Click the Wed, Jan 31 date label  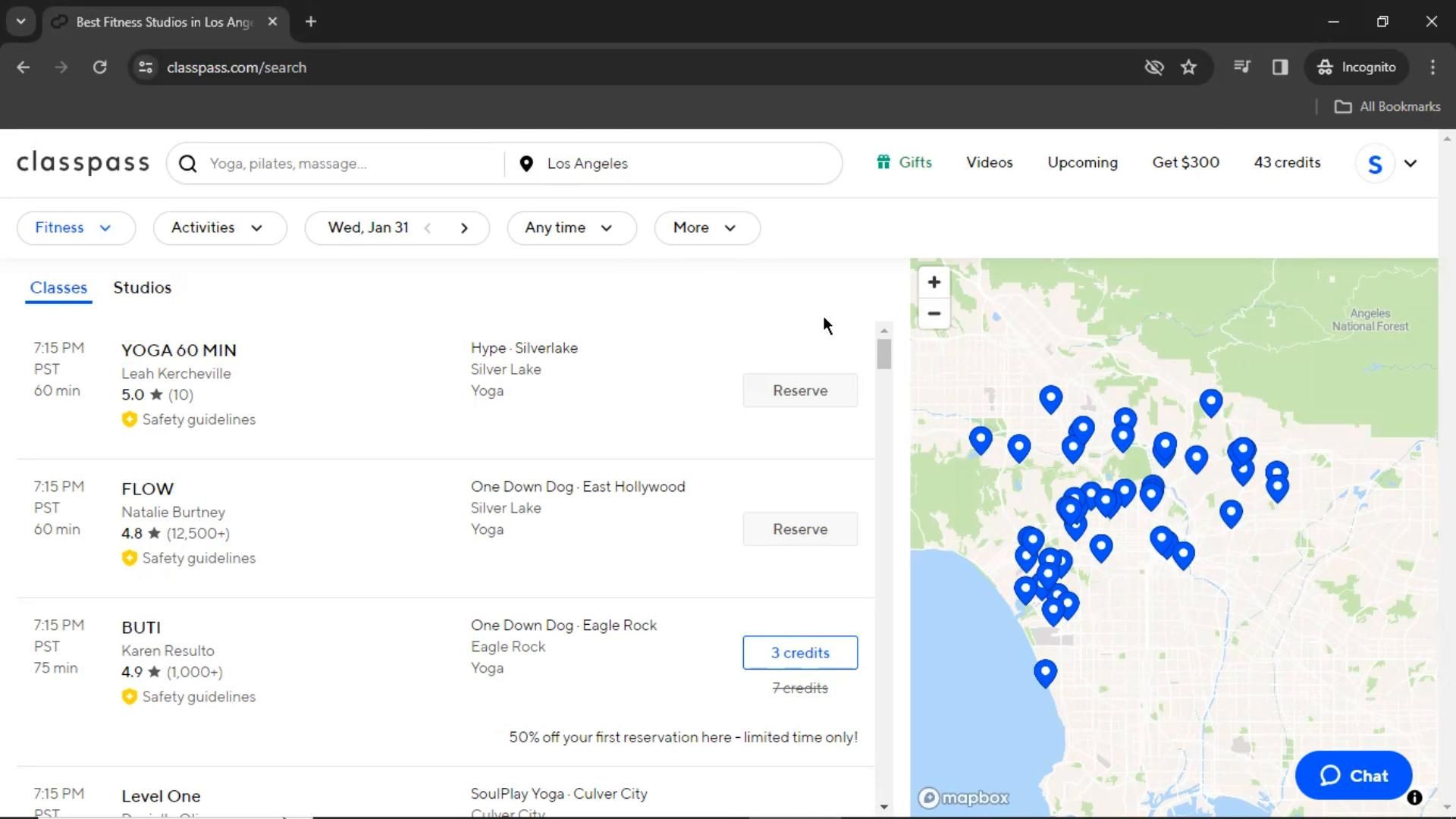(368, 227)
